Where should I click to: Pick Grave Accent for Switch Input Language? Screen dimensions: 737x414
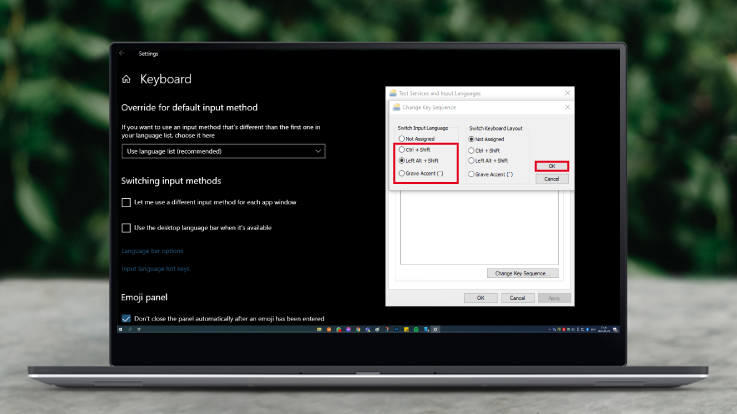click(x=402, y=173)
